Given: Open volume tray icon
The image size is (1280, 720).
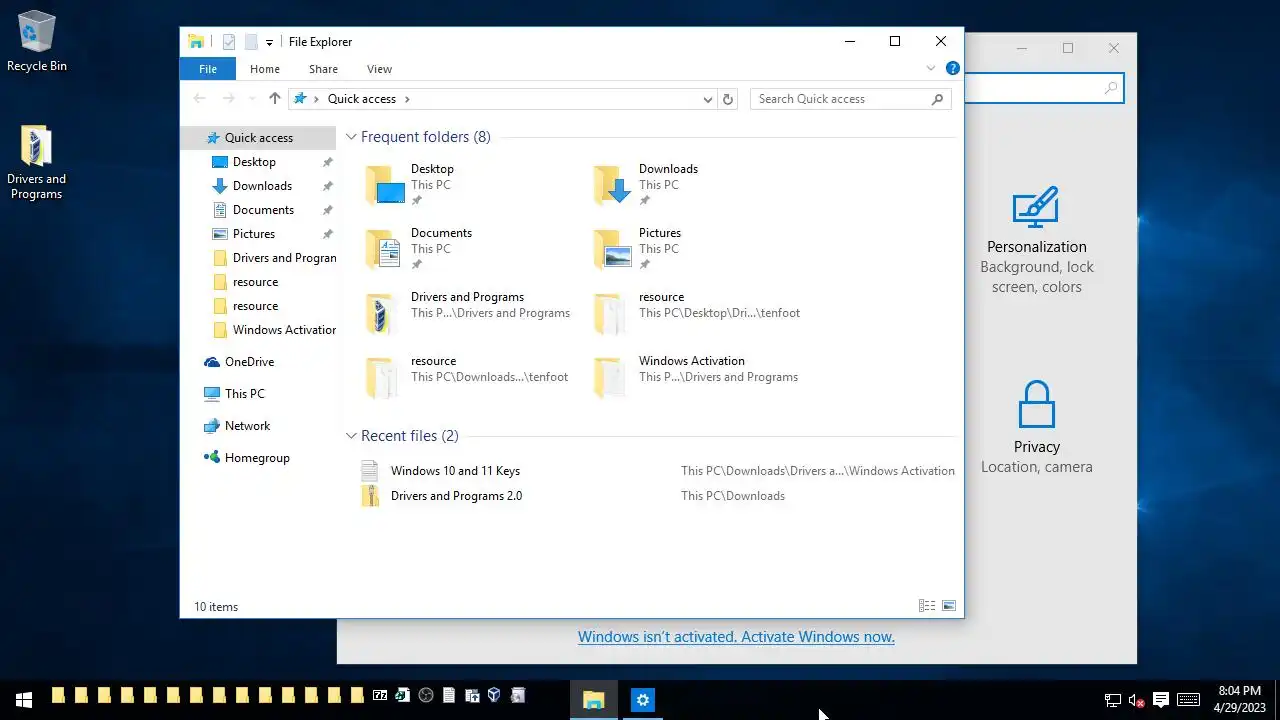Looking at the screenshot, I should (1136, 700).
